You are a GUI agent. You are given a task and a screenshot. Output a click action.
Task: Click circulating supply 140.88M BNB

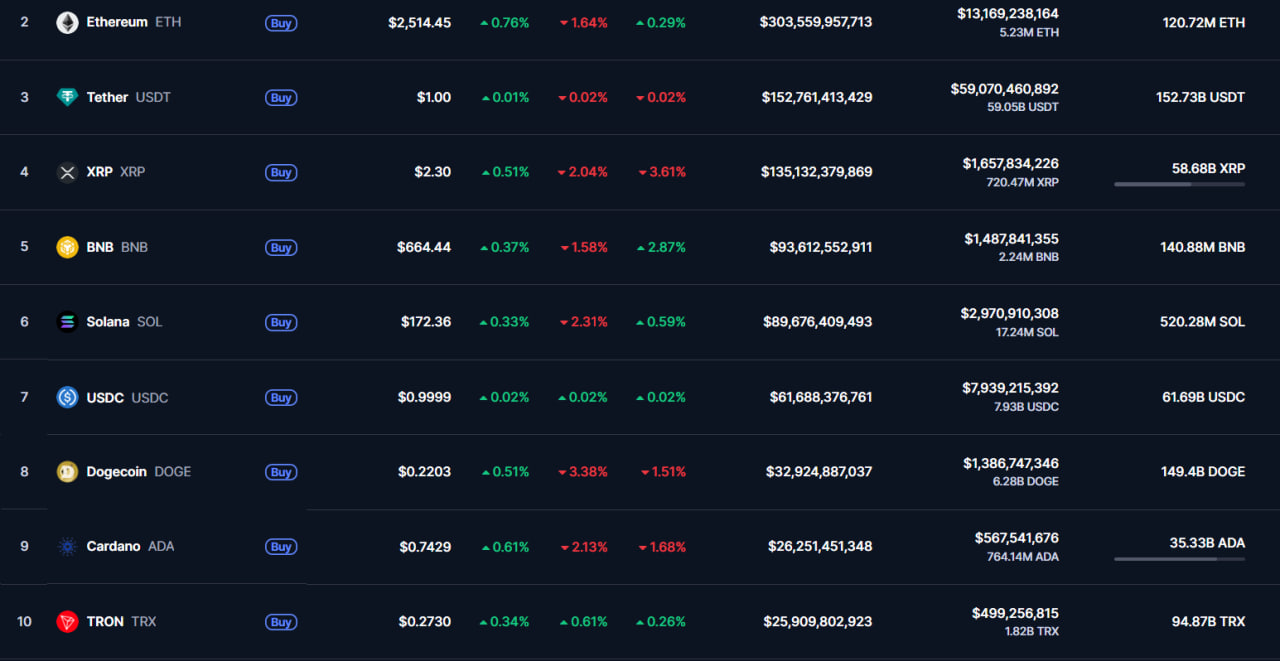tap(1203, 247)
